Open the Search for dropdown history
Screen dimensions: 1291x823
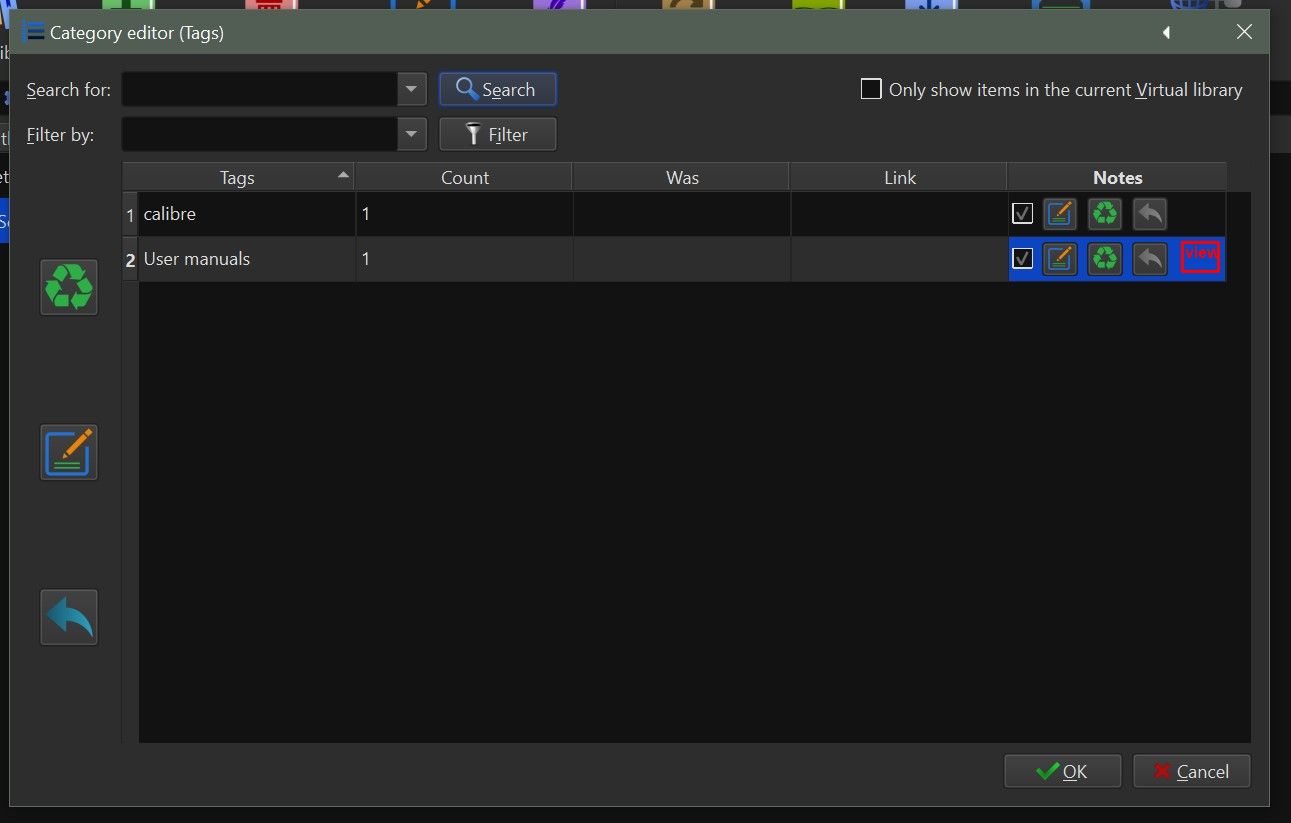[412, 89]
